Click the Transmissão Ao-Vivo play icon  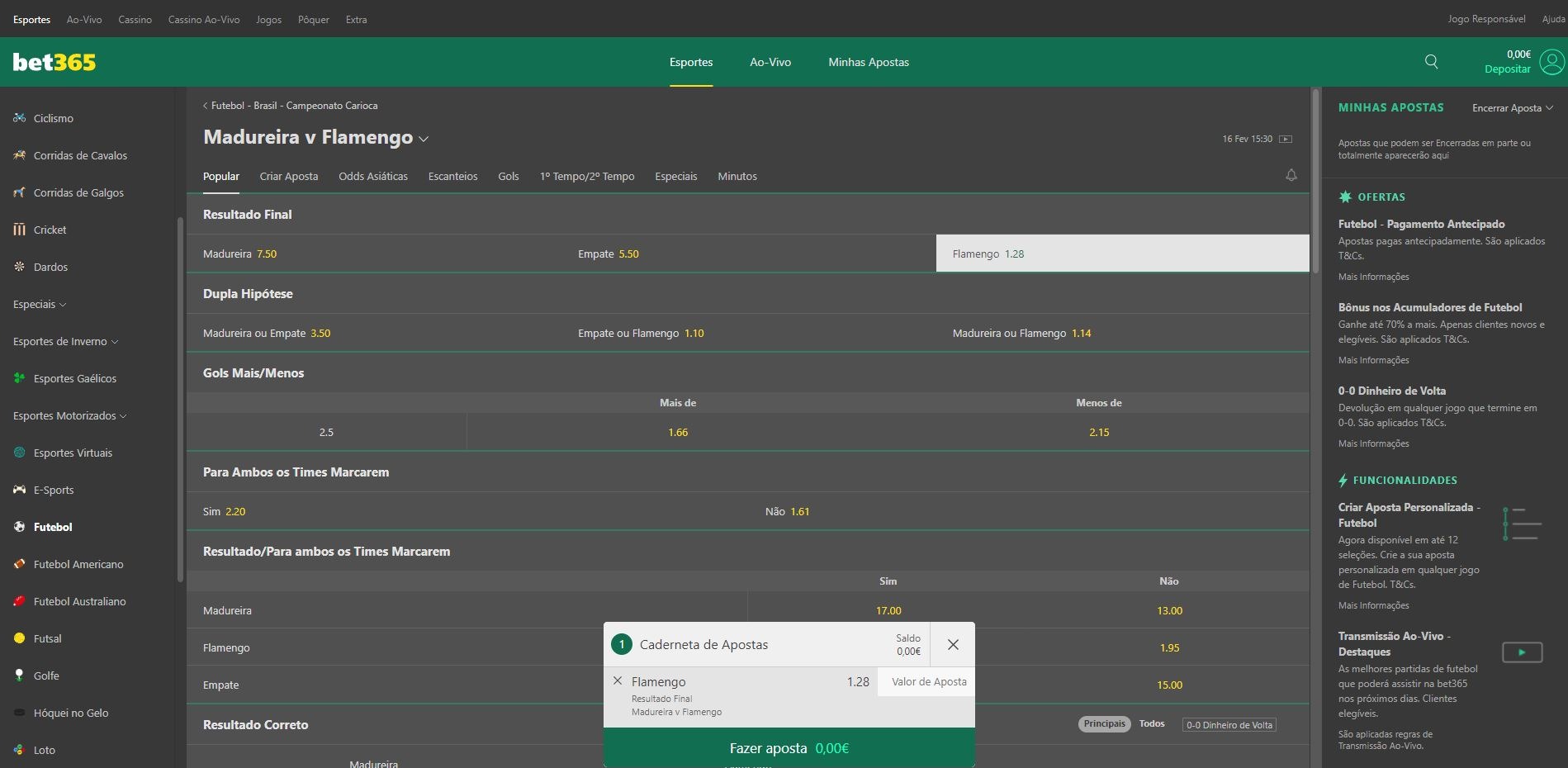[1522, 652]
